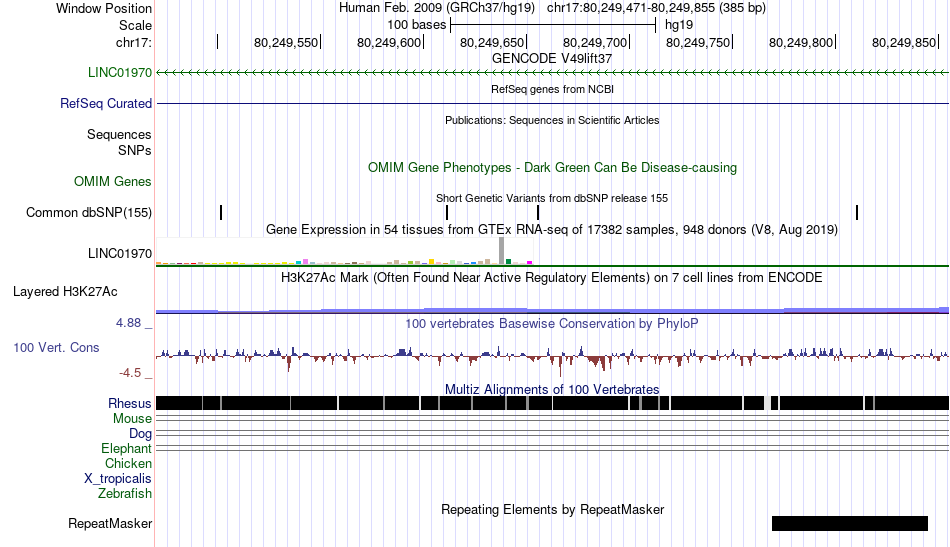Select the Rhesus species label
The image size is (950, 547).
[x=130, y=403]
